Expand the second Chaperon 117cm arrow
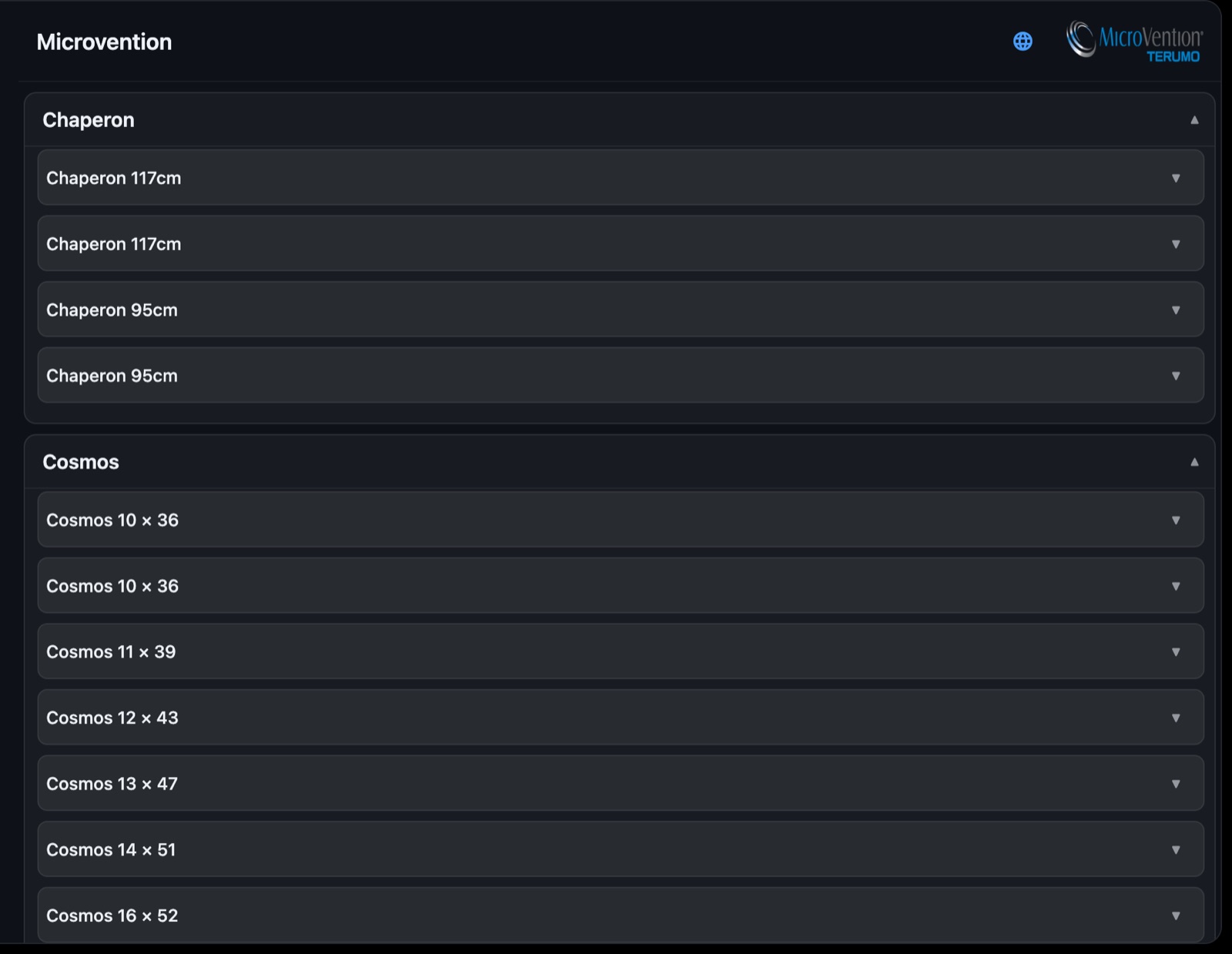Image resolution: width=1232 pixels, height=954 pixels. coord(1176,244)
